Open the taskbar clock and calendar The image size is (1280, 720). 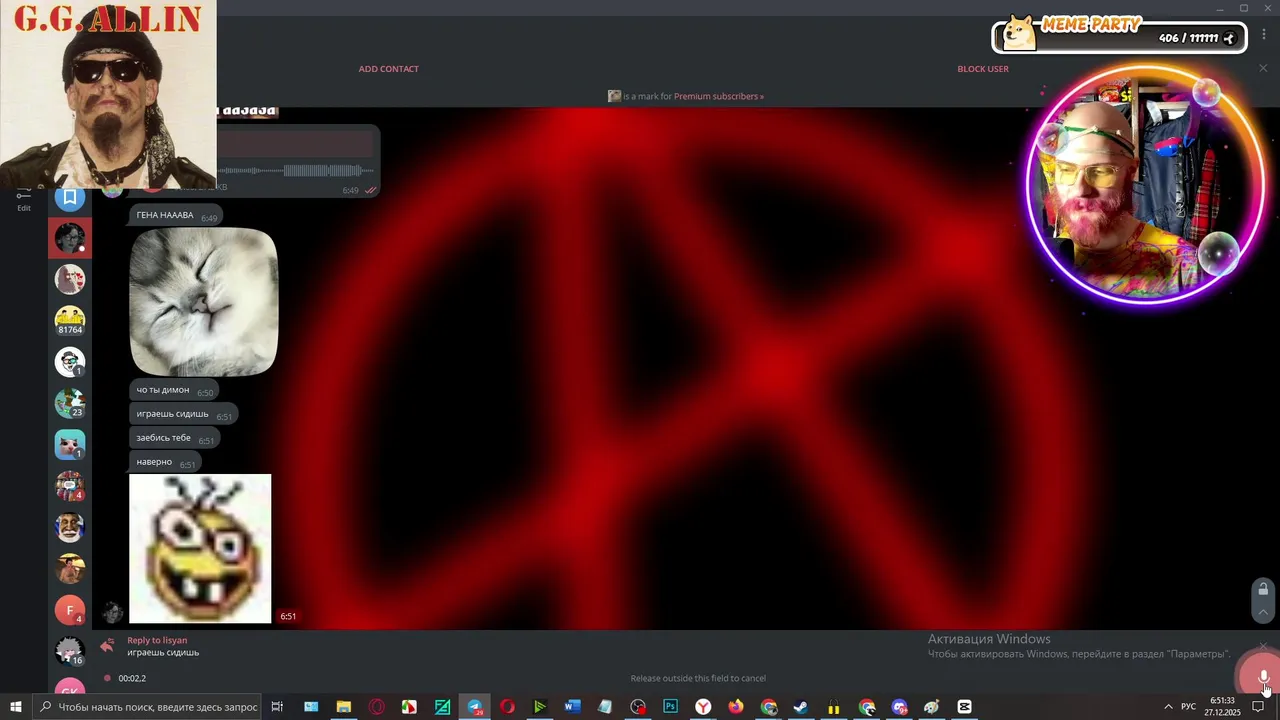coord(1222,707)
